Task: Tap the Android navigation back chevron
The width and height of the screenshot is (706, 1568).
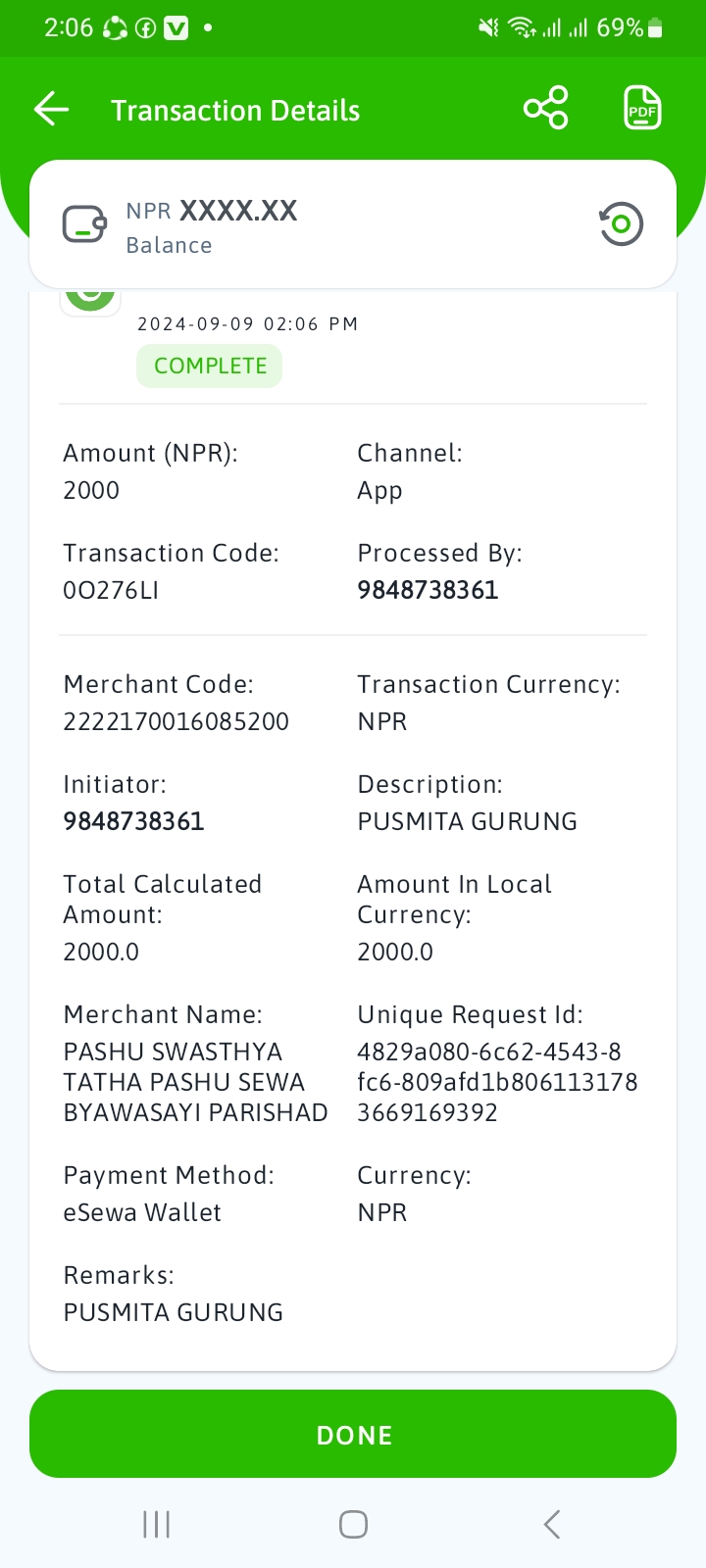Action: [552, 1524]
